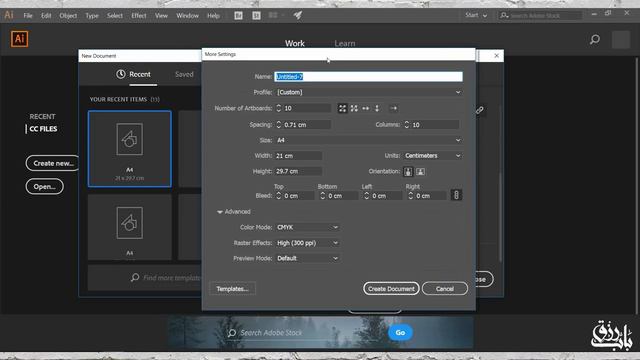Open the Type menu
The width and height of the screenshot is (640, 360).
92,16
